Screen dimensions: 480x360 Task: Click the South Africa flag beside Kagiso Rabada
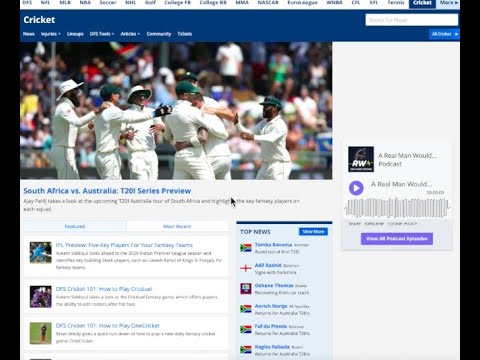246,350
